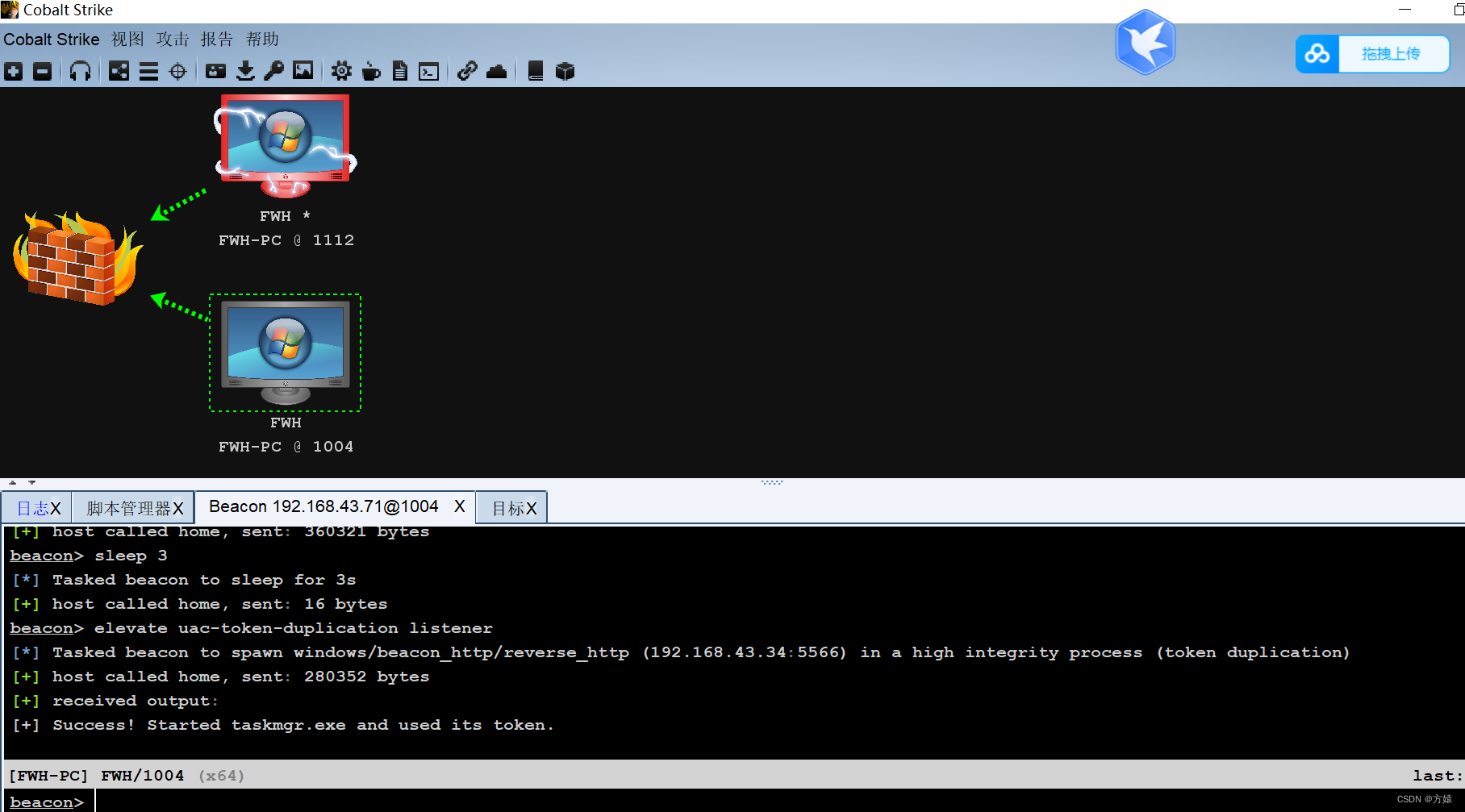The height and width of the screenshot is (812, 1465).
Task: Select the FWH-PC @ 1004 beacon computer
Action: [x=286, y=352]
